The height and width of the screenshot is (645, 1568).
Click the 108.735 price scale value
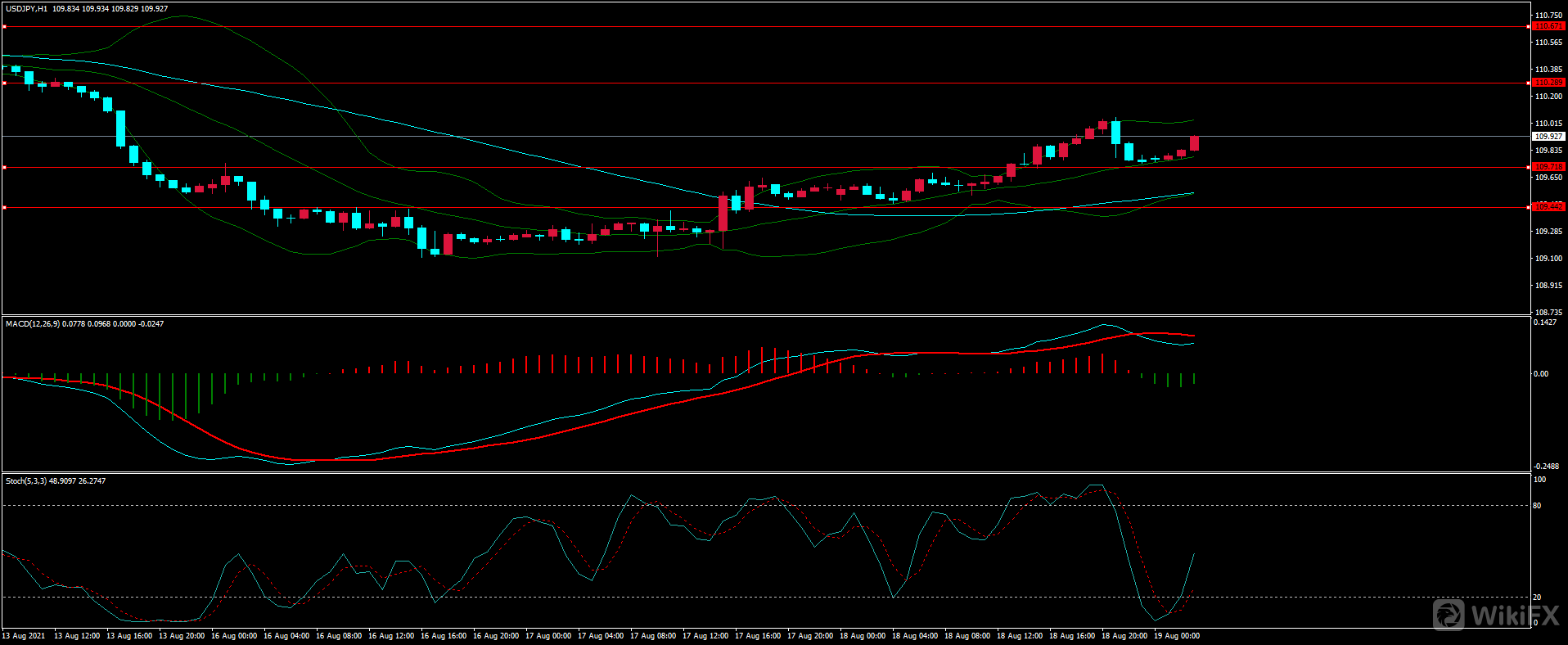pyautogui.click(x=1548, y=313)
